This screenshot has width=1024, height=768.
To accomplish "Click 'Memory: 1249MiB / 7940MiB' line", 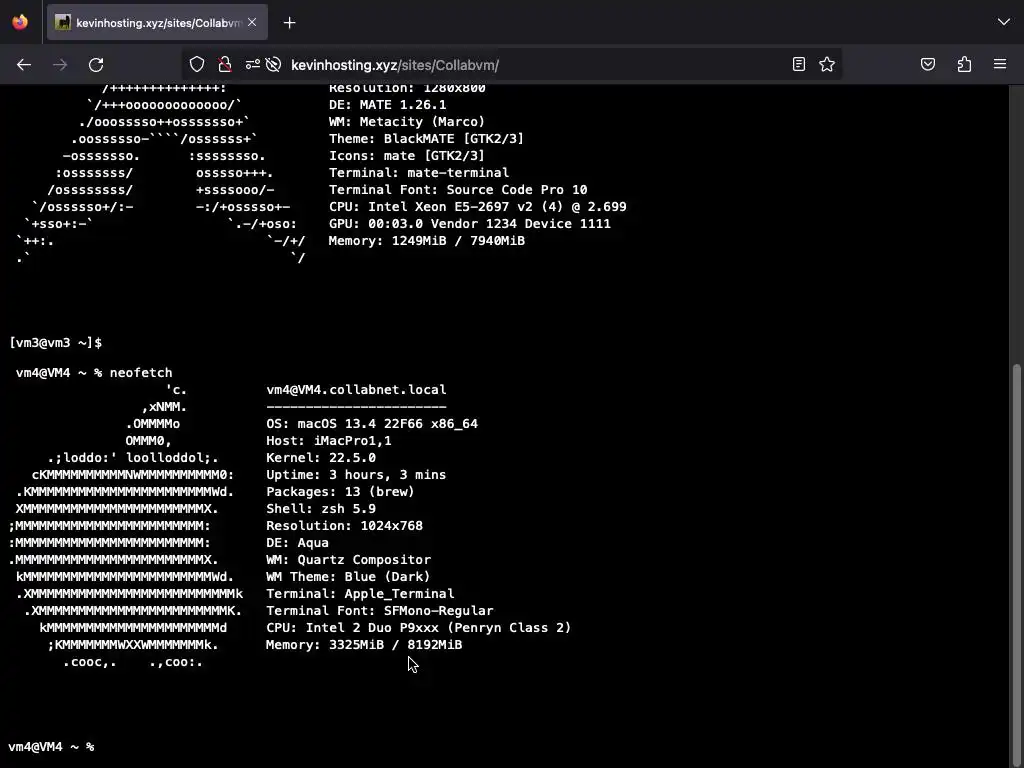I will (426, 240).
